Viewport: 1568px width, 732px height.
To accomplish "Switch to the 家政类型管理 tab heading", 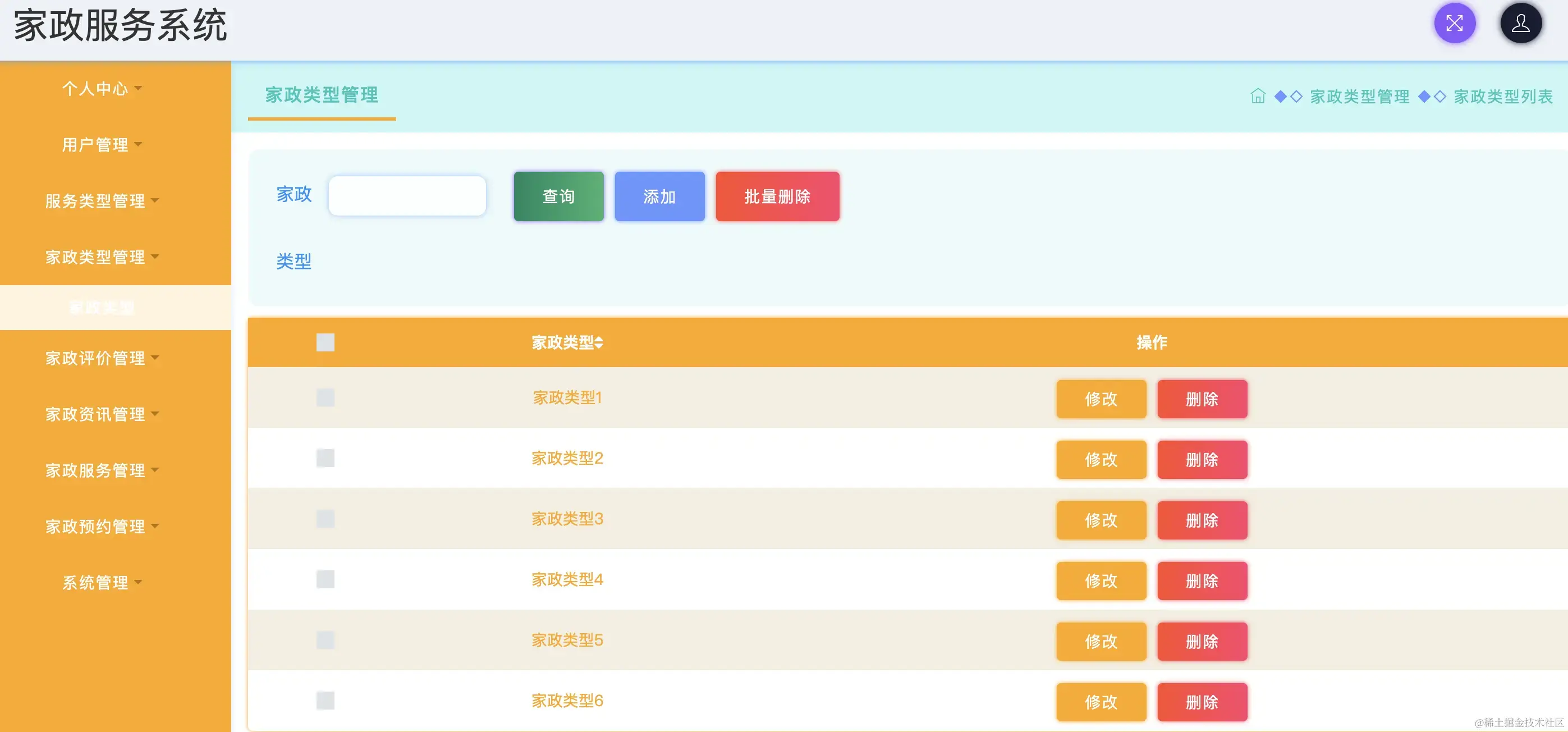I will tap(322, 95).
